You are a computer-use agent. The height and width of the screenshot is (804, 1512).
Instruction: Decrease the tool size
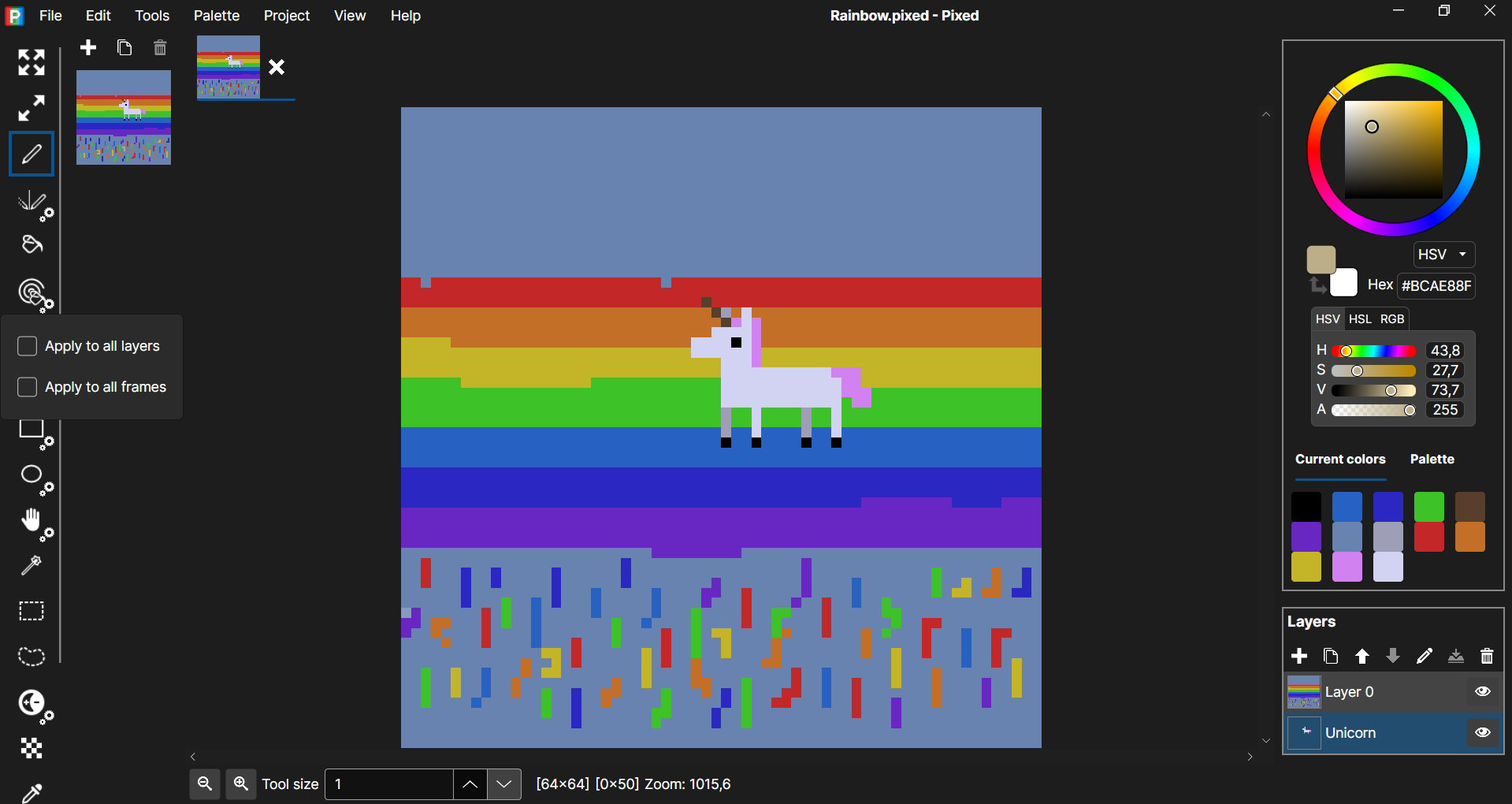coord(504,784)
